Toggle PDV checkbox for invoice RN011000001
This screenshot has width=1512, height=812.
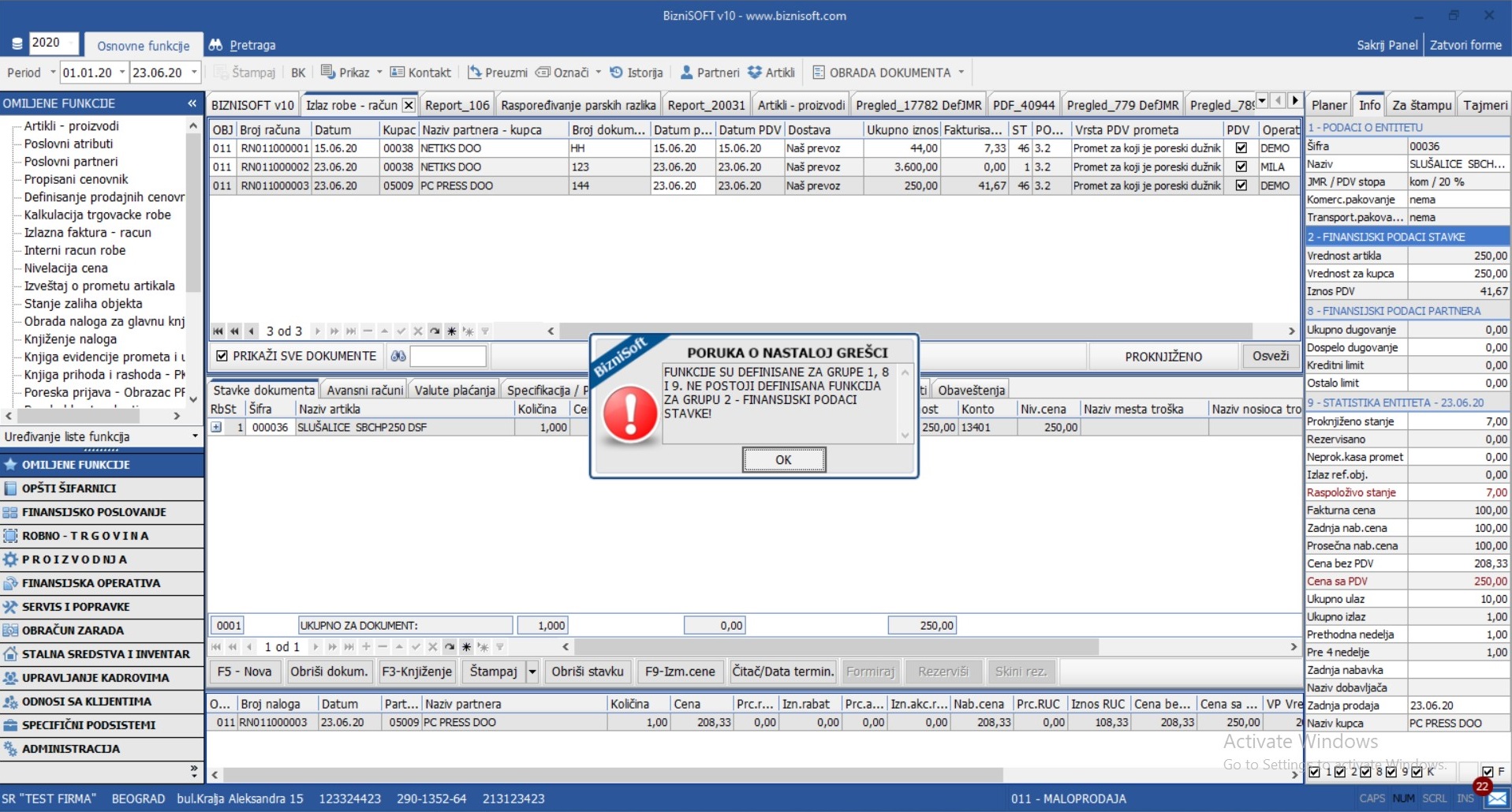(x=1241, y=148)
